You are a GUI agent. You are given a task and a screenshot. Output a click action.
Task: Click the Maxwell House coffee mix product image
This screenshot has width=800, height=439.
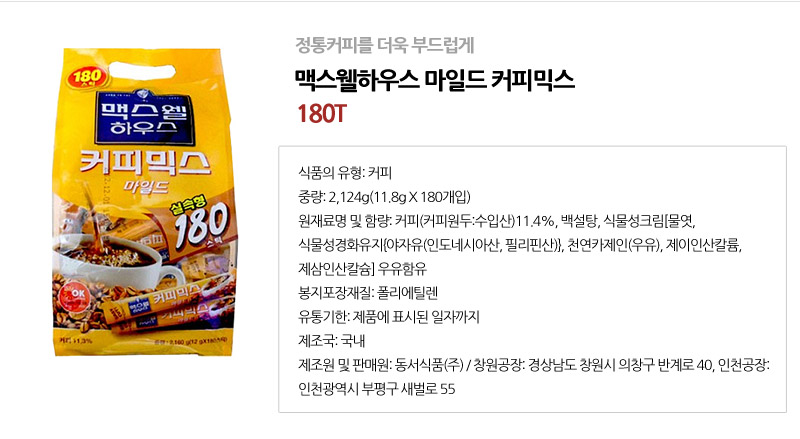tap(144, 202)
